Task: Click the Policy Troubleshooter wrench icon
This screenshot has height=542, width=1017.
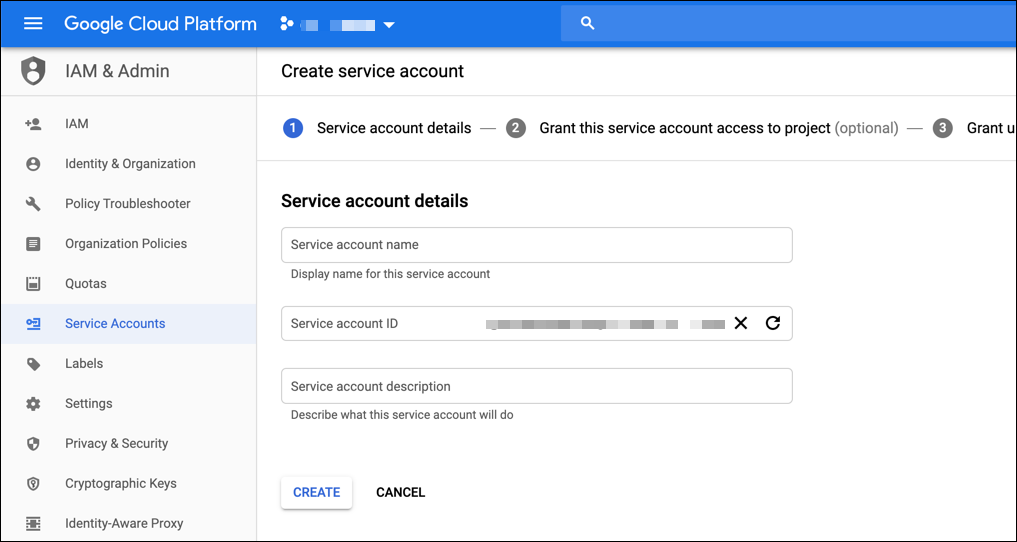Action: [33, 204]
